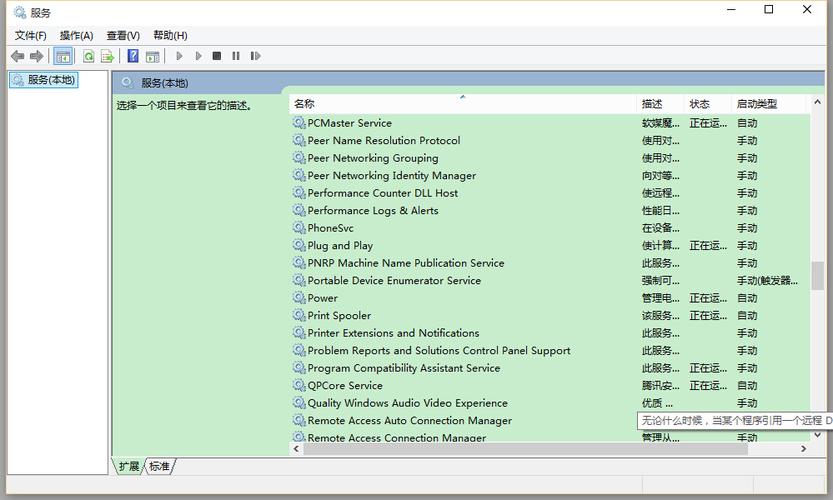Viewport: 833px width, 500px height.
Task: Switch to the 标准 tab
Action: pyautogui.click(x=159, y=467)
